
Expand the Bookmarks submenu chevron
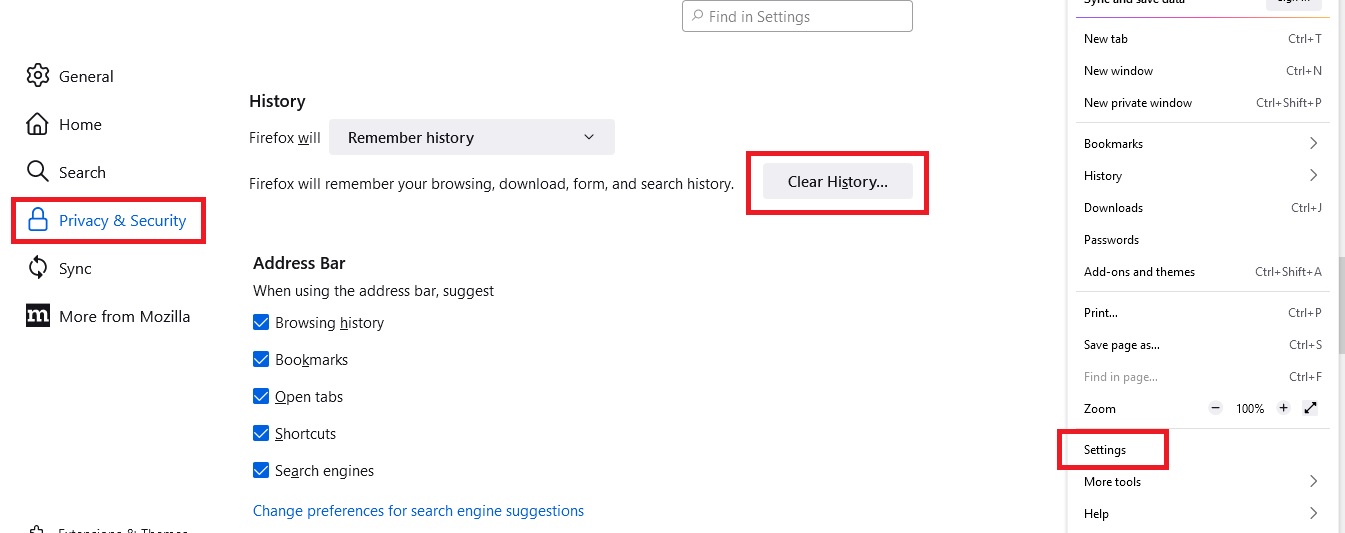pyautogui.click(x=1313, y=144)
